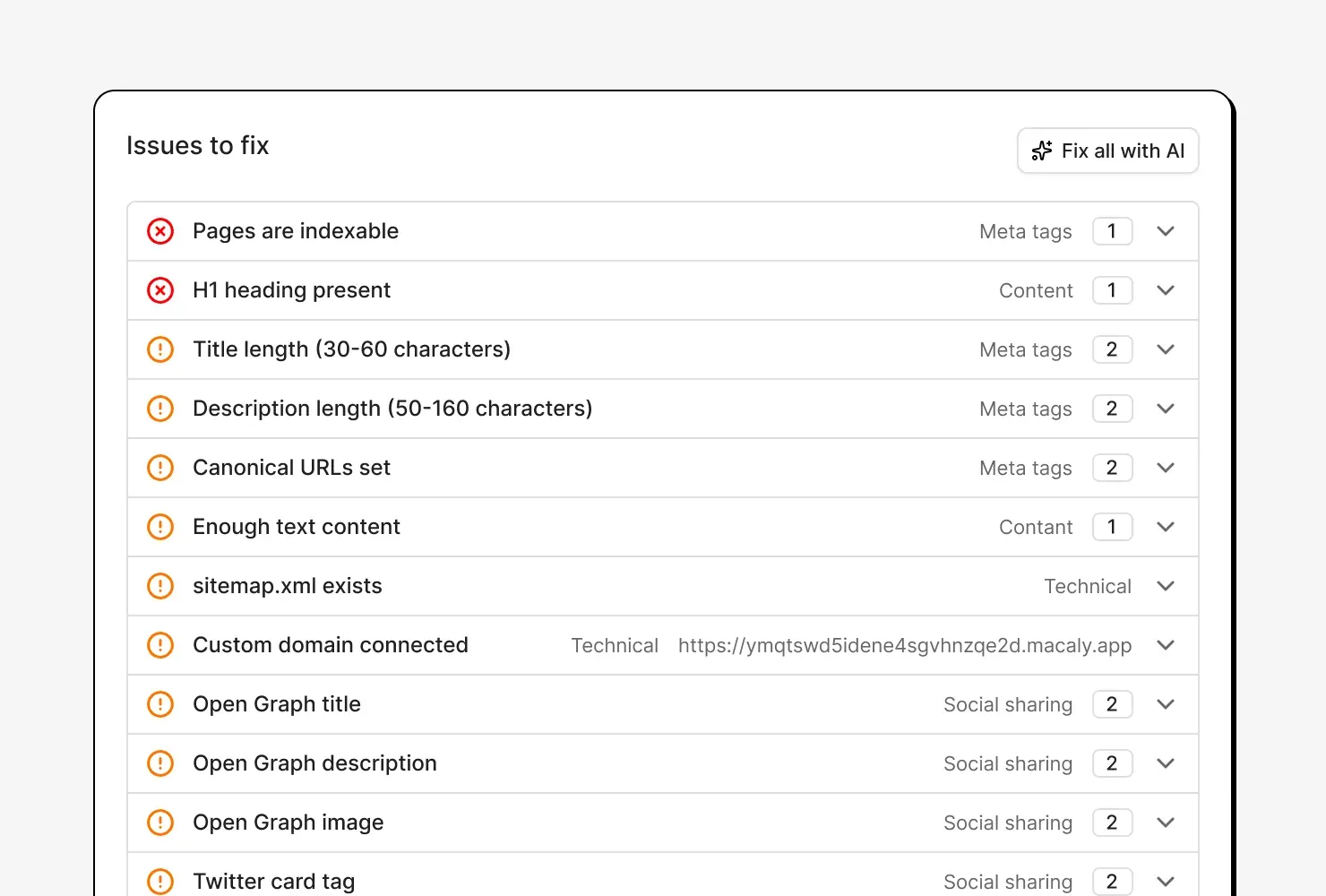The width and height of the screenshot is (1326, 896).
Task: Expand the Custom domain connected chevron
Action: click(1166, 645)
